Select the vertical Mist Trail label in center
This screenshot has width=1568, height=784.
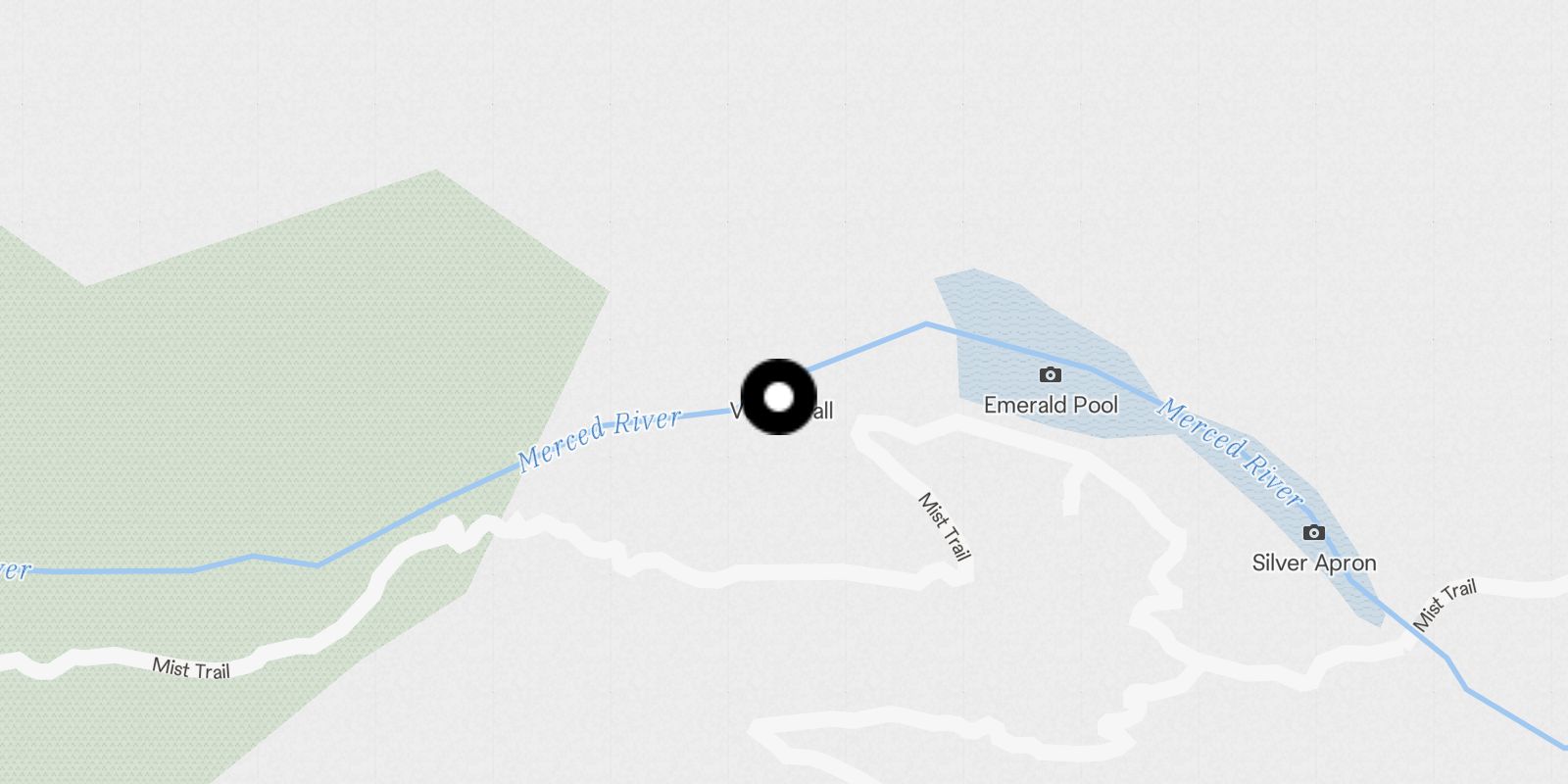(x=944, y=526)
